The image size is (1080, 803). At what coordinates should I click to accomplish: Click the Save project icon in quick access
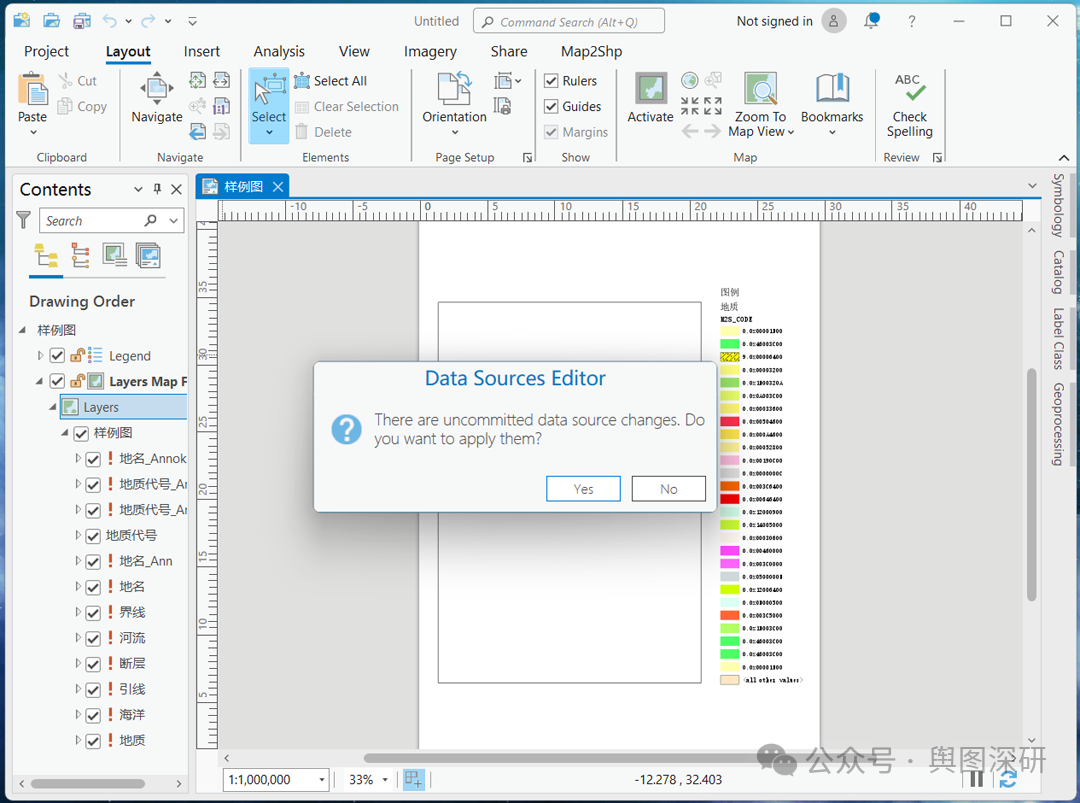[82, 21]
